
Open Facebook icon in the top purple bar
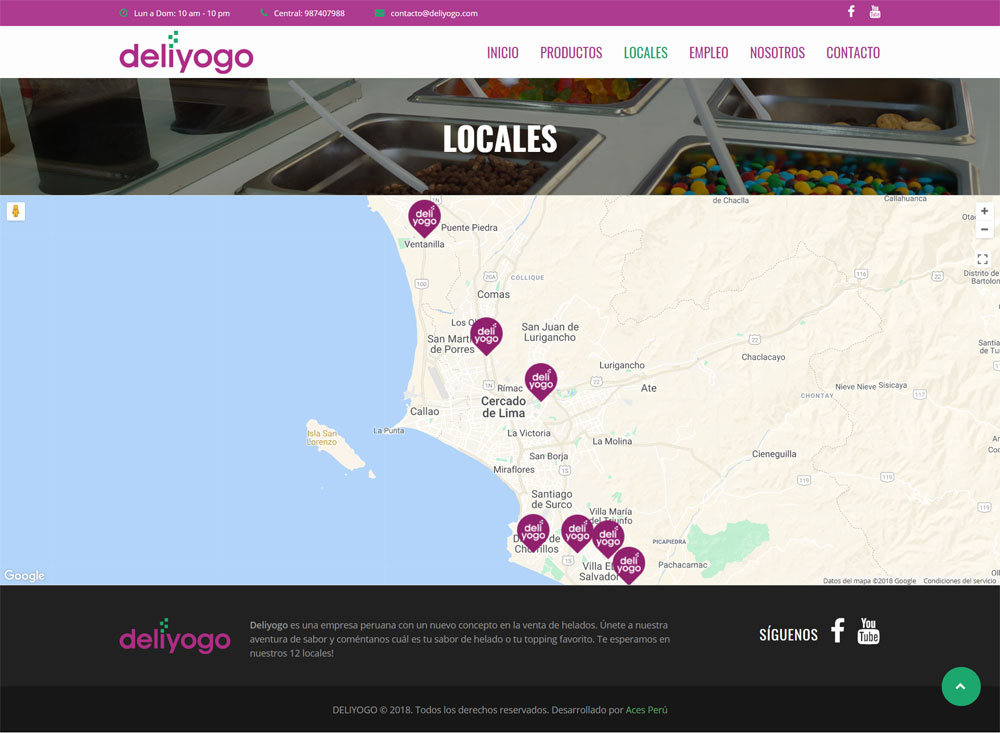point(851,11)
